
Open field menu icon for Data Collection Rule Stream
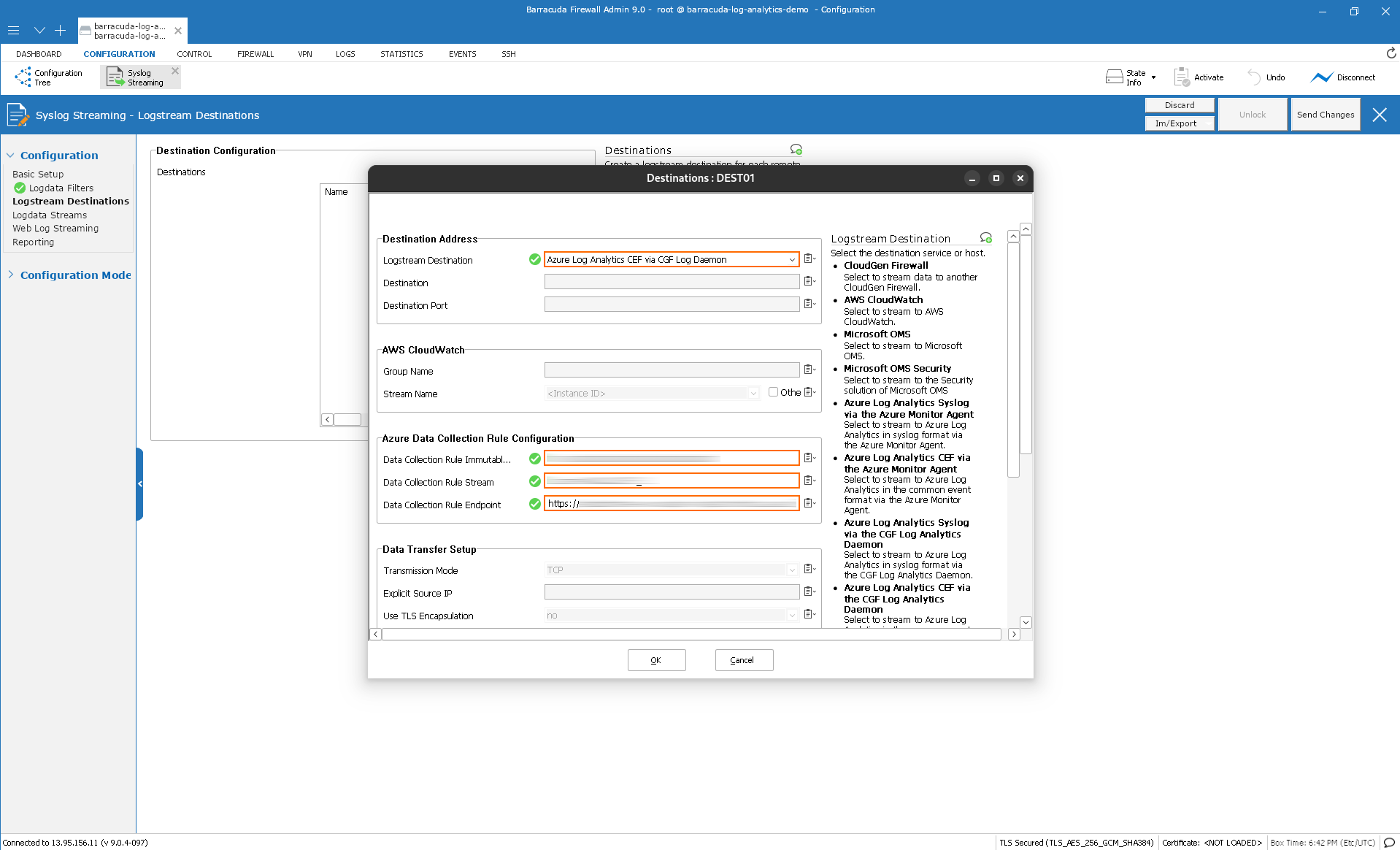tap(809, 481)
